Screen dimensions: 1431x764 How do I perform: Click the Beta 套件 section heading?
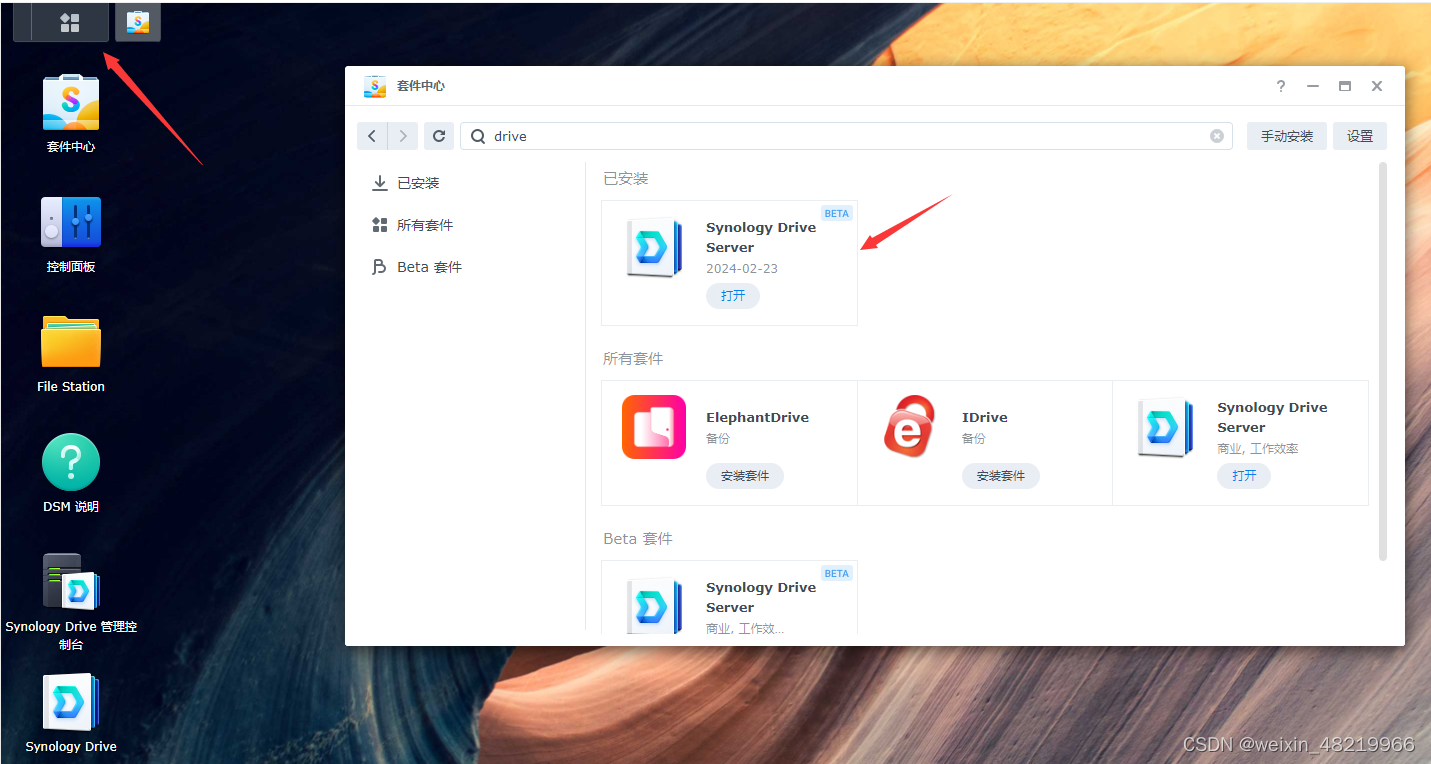pyautogui.click(x=638, y=538)
